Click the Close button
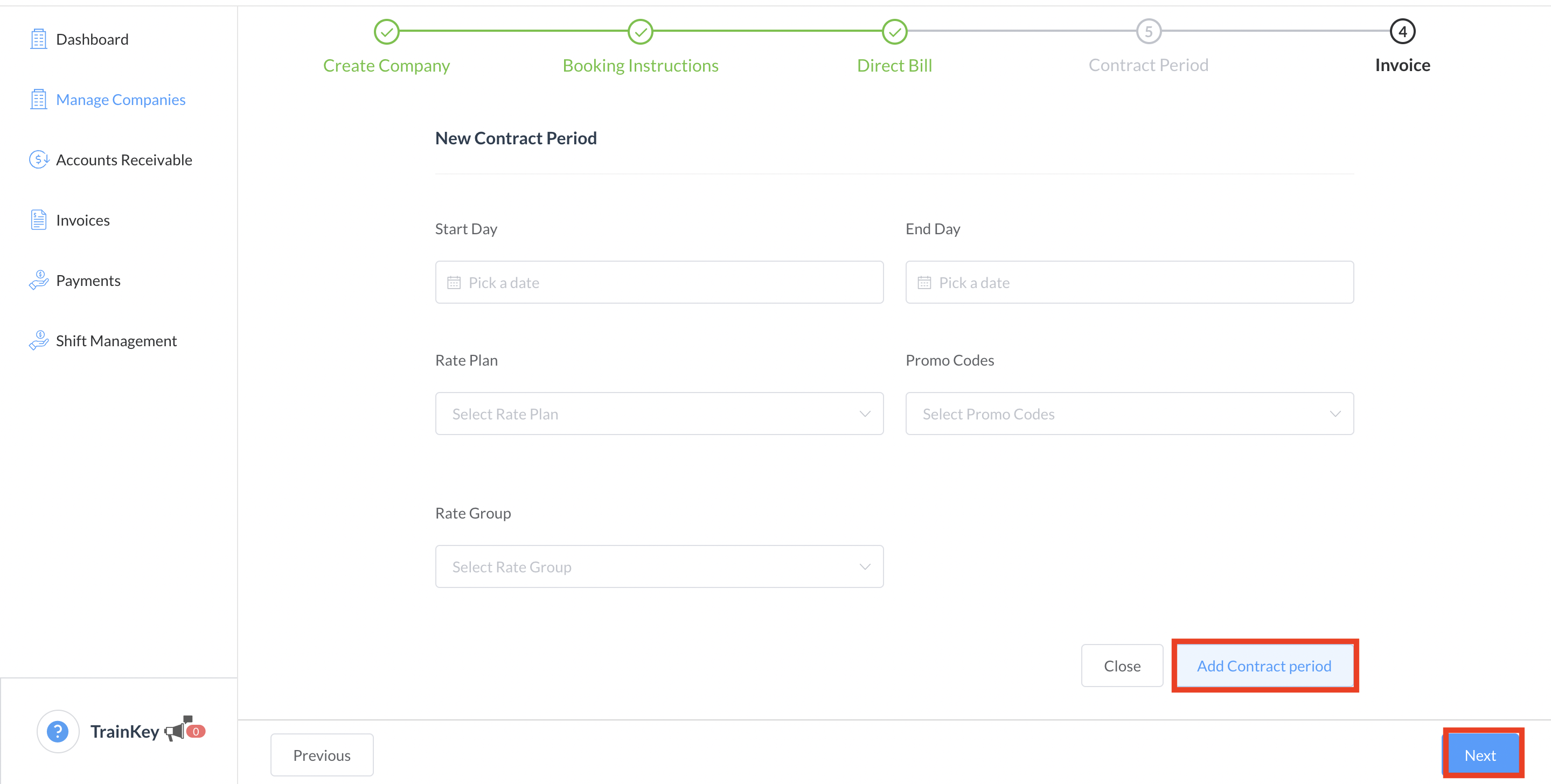This screenshot has height=784, width=1551. [x=1122, y=666]
